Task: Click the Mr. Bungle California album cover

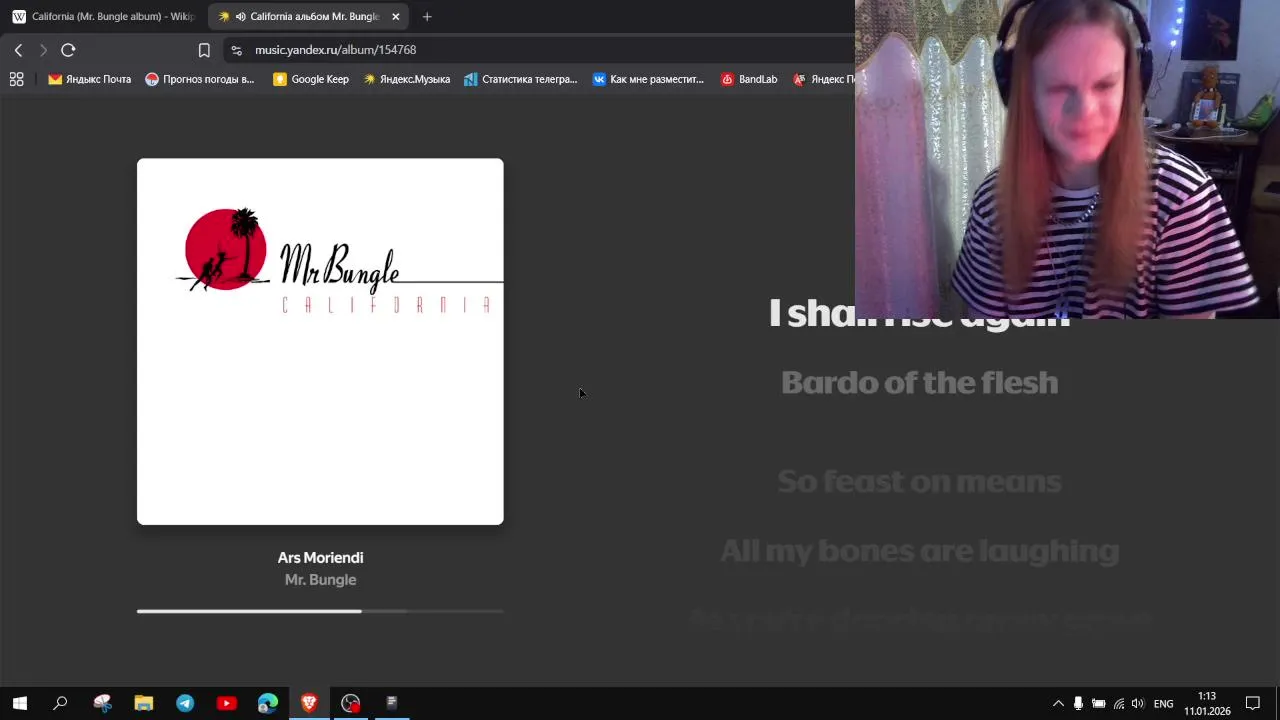Action: click(320, 341)
